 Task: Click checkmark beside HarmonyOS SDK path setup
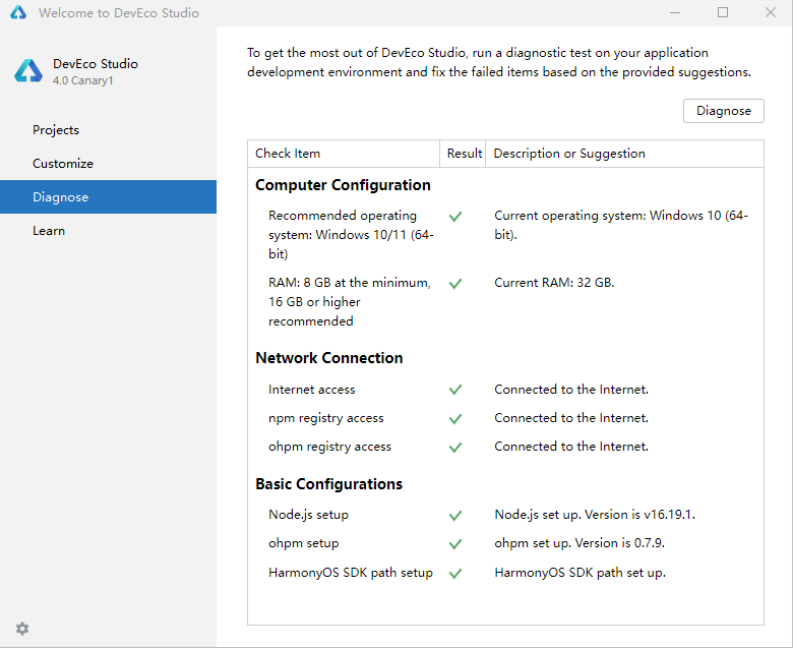[455, 573]
